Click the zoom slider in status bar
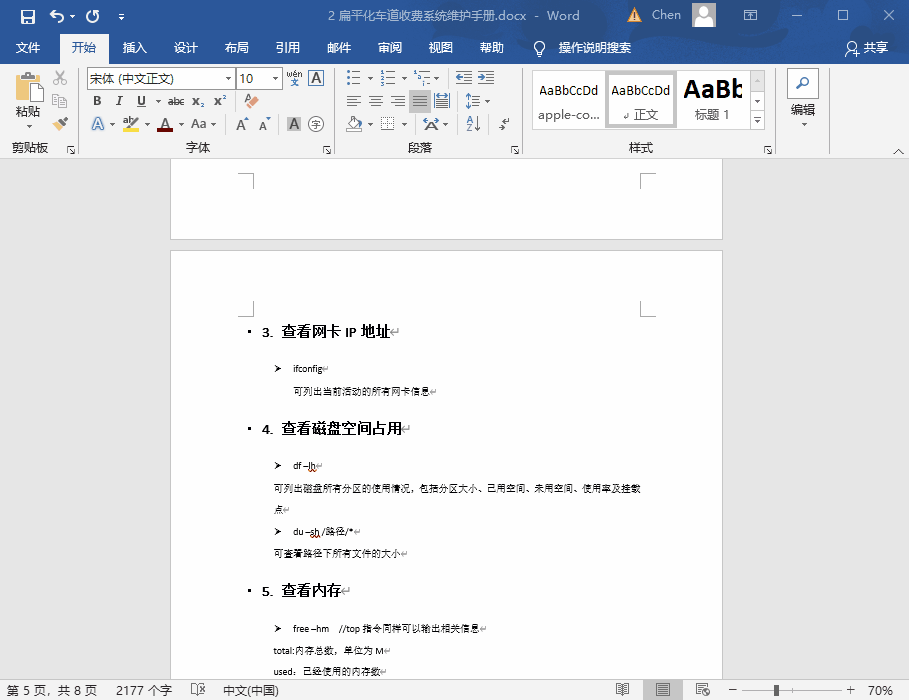909x700 pixels. (x=776, y=690)
